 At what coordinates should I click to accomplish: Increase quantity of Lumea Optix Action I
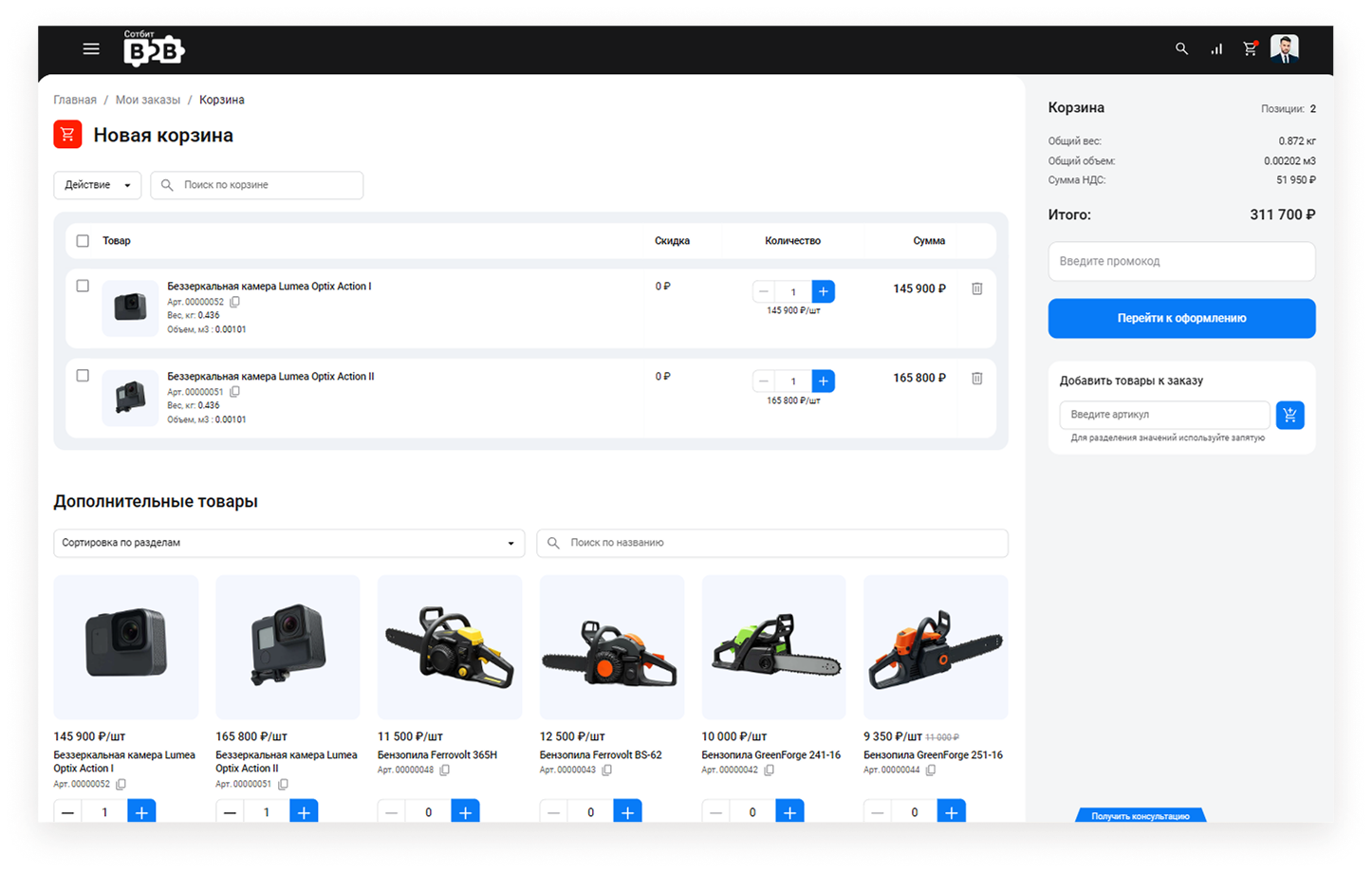(823, 291)
